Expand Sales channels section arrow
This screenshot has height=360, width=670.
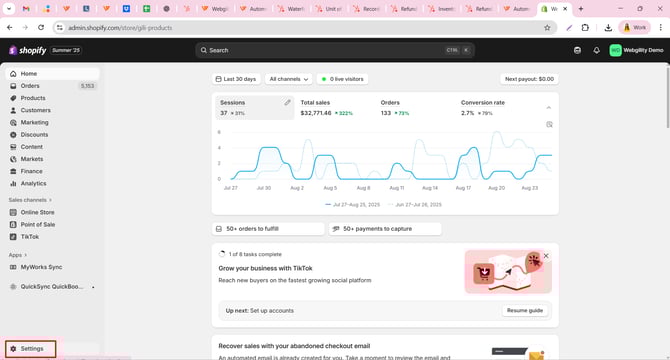coord(50,200)
